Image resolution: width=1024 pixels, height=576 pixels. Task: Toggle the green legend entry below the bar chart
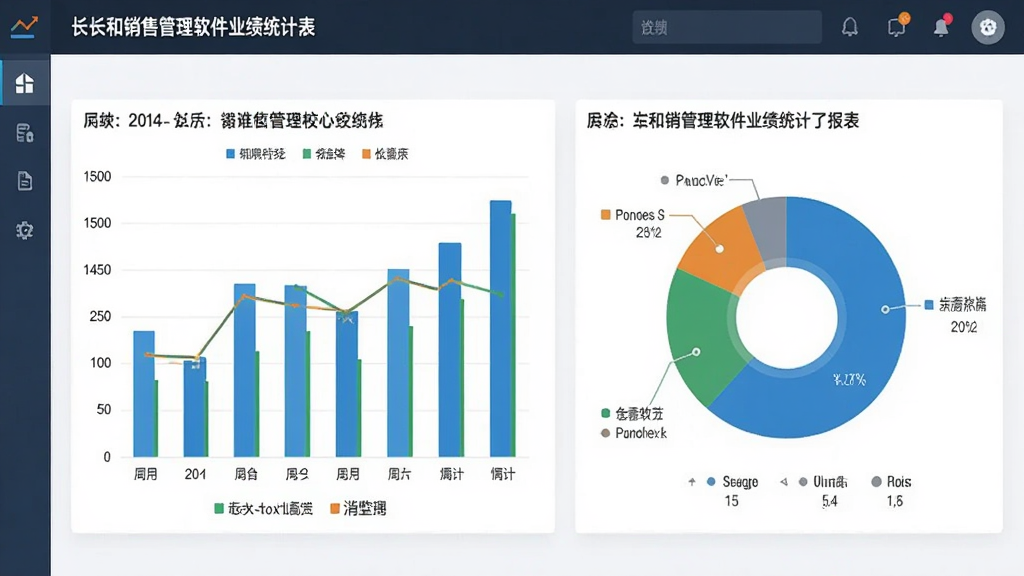(264, 508)
